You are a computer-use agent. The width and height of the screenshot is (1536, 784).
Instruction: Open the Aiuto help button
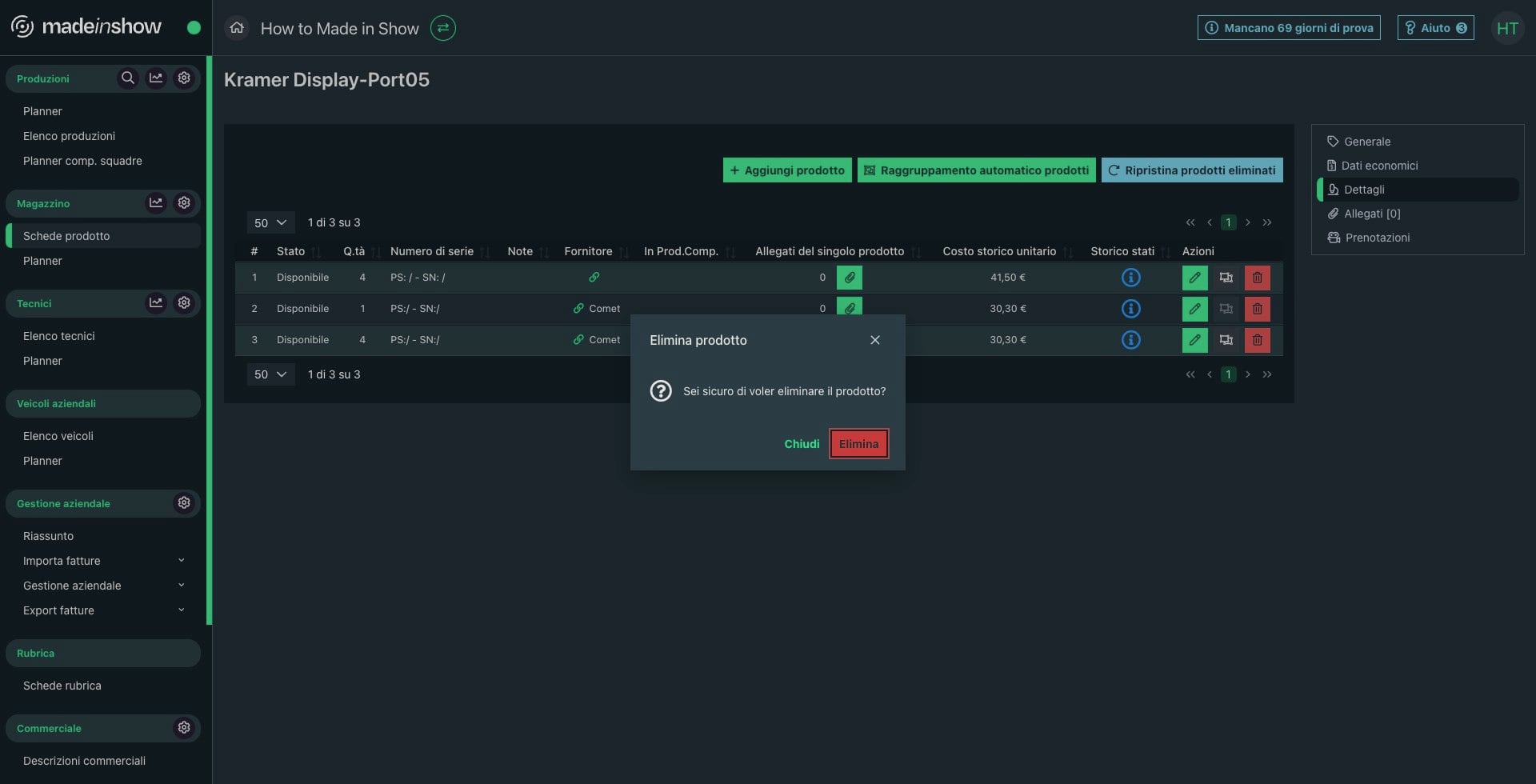(x=1436, y=28)
